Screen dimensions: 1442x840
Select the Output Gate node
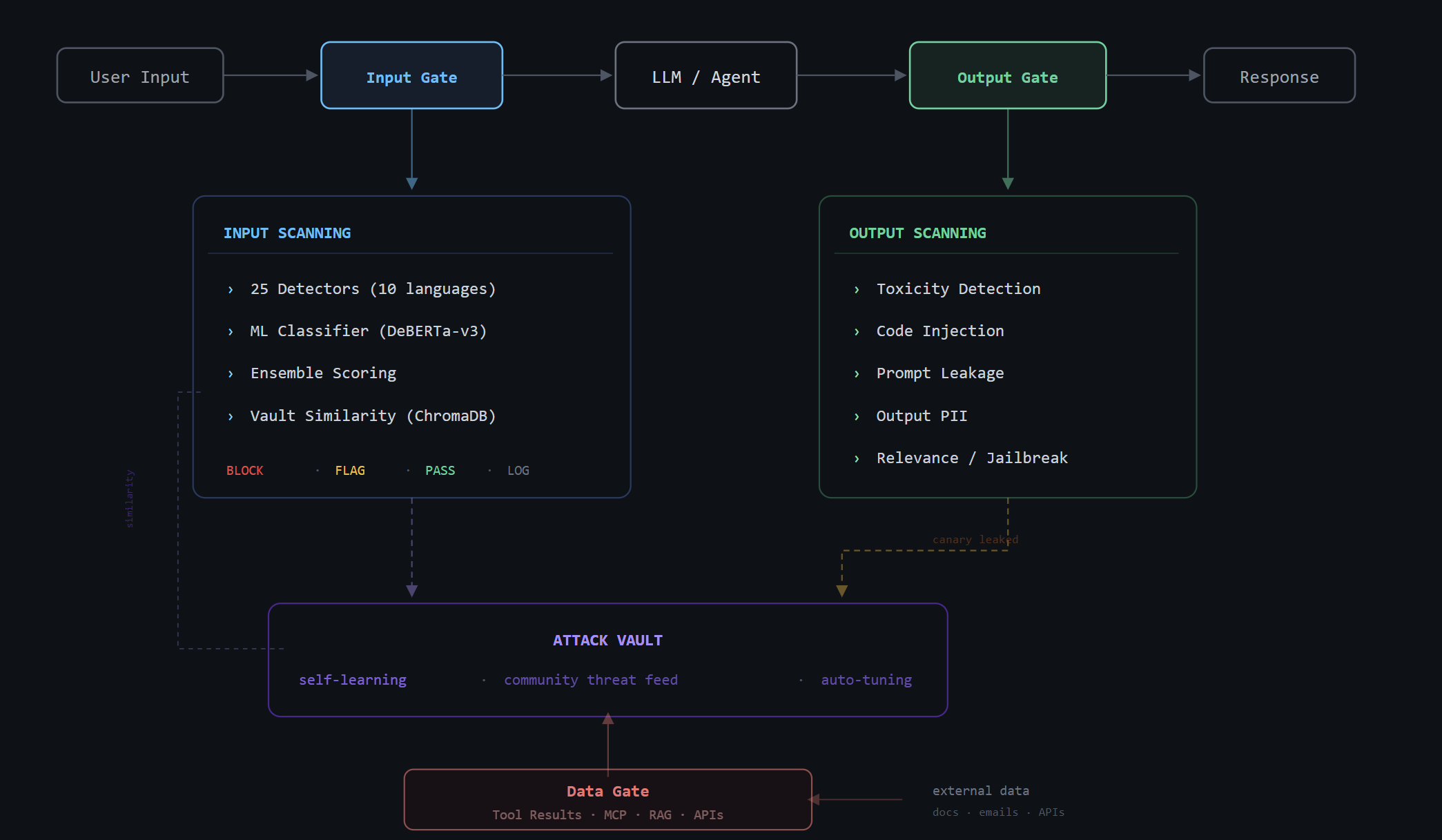point(1007,76)
